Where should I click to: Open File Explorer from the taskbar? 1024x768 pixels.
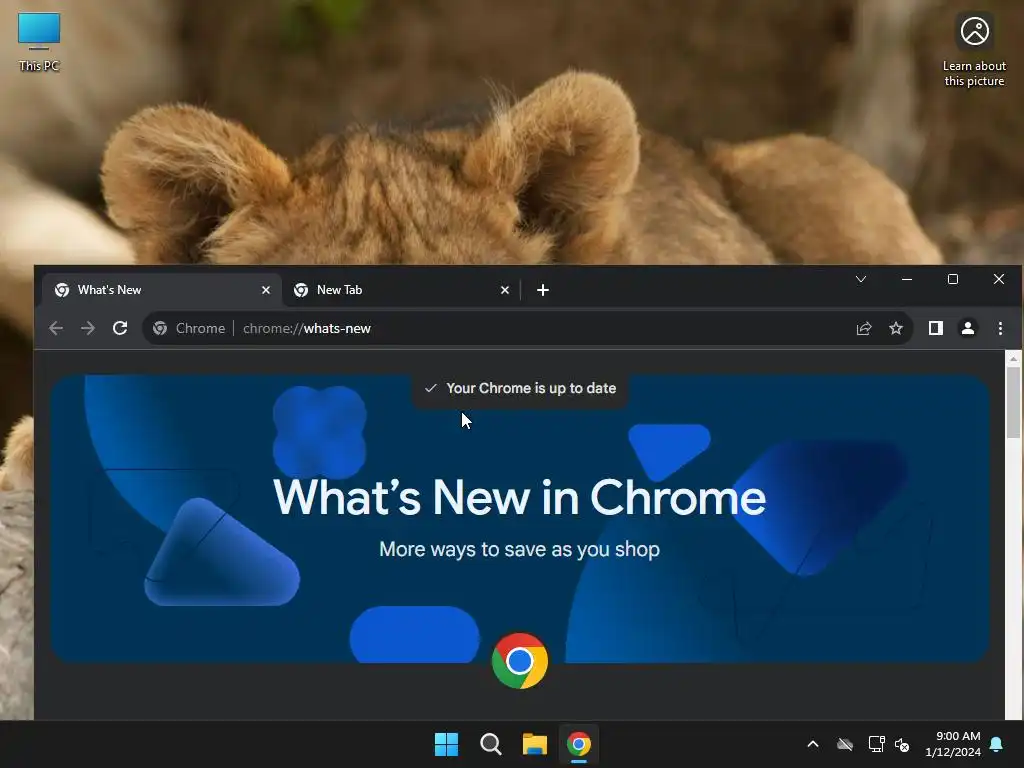[x=535, y=744]
